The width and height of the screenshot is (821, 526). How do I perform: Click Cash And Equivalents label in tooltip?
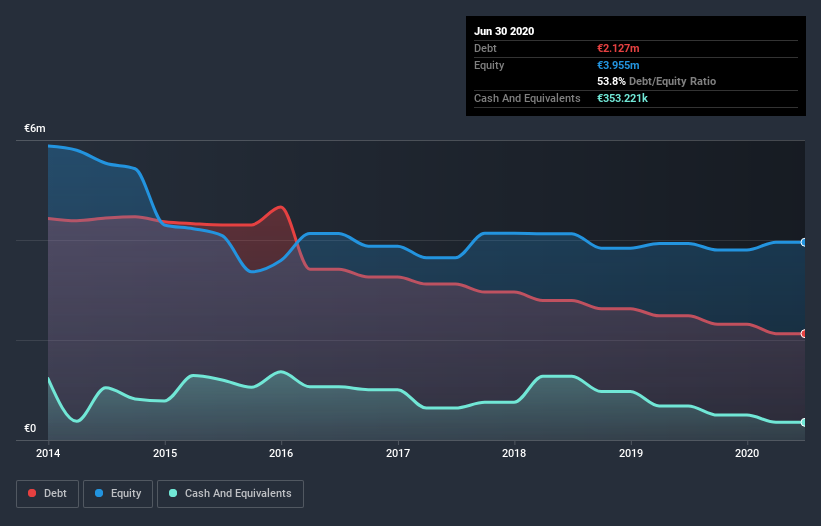[x=527, y=98]
